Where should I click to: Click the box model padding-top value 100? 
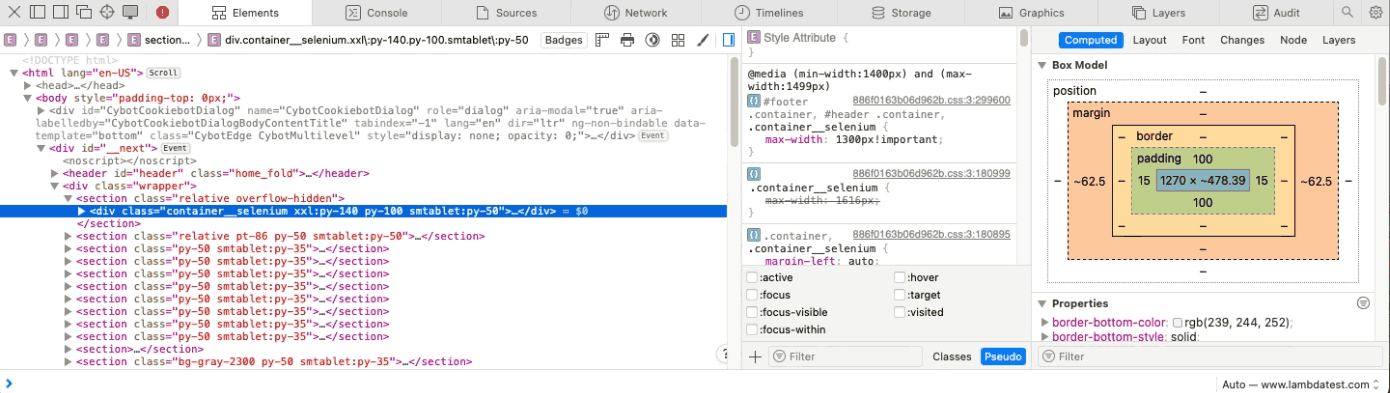point(1202,159)
